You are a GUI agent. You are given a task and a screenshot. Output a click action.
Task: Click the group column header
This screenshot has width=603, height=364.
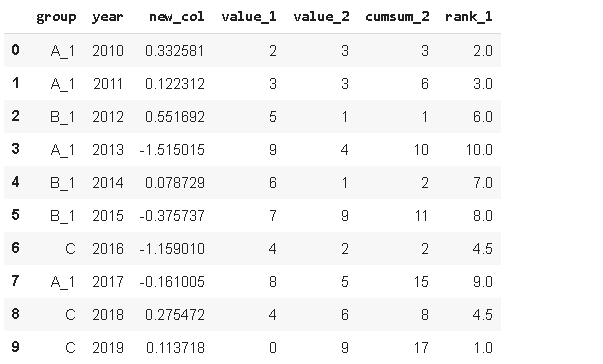56,17
